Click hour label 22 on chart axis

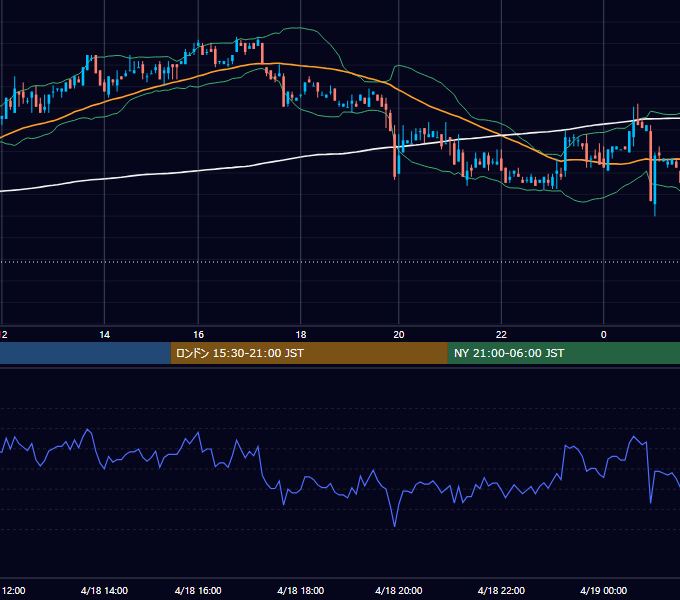point(501,335)
